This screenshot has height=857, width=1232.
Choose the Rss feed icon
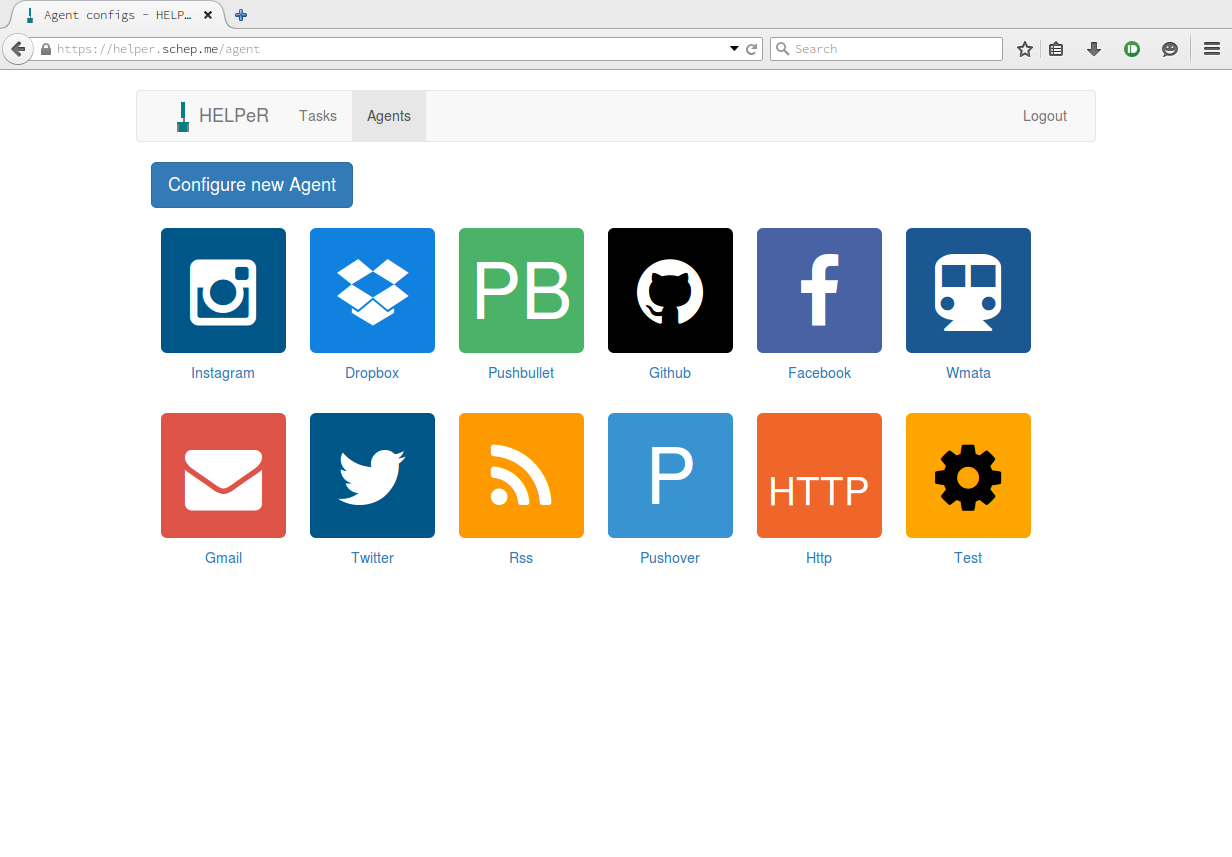coord(521,476)
